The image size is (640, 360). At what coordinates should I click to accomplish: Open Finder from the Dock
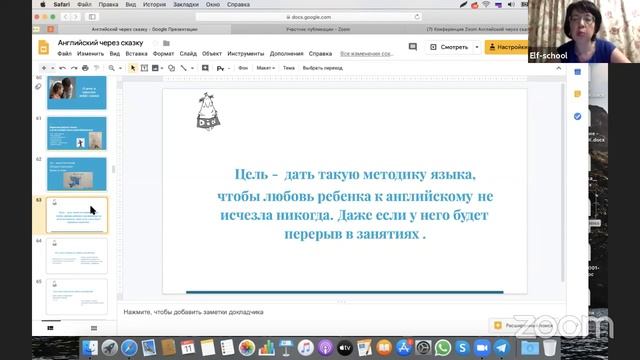click(x=90, y=348)
